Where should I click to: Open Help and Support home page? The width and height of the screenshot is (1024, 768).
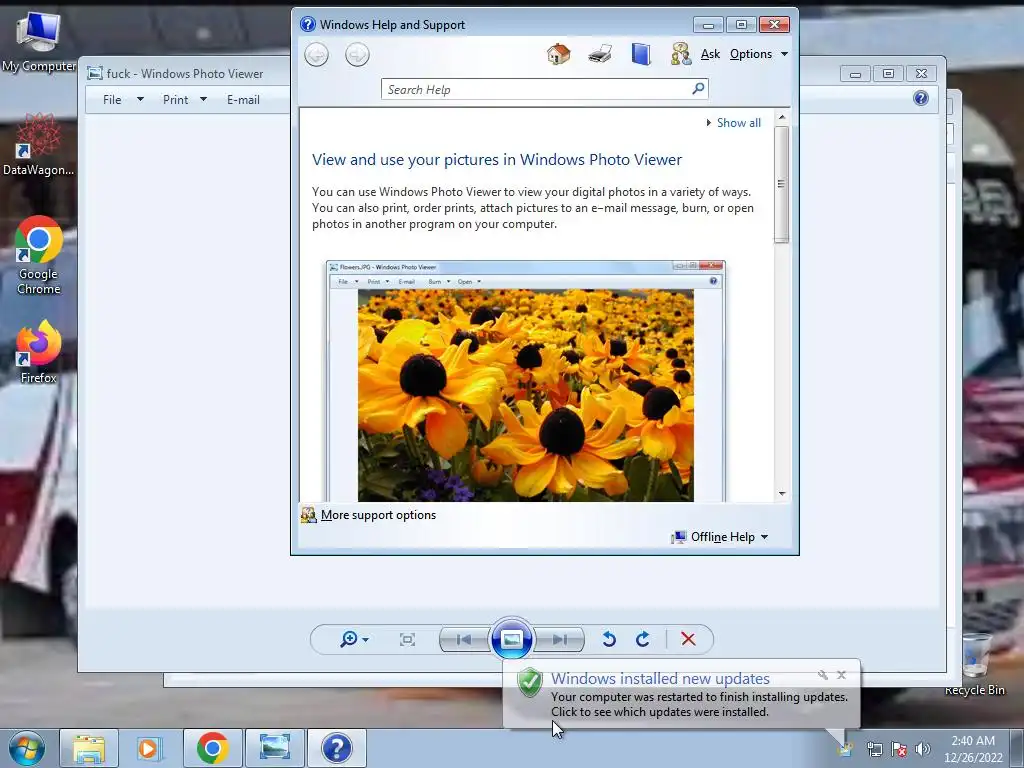click(x=558, y=54)
